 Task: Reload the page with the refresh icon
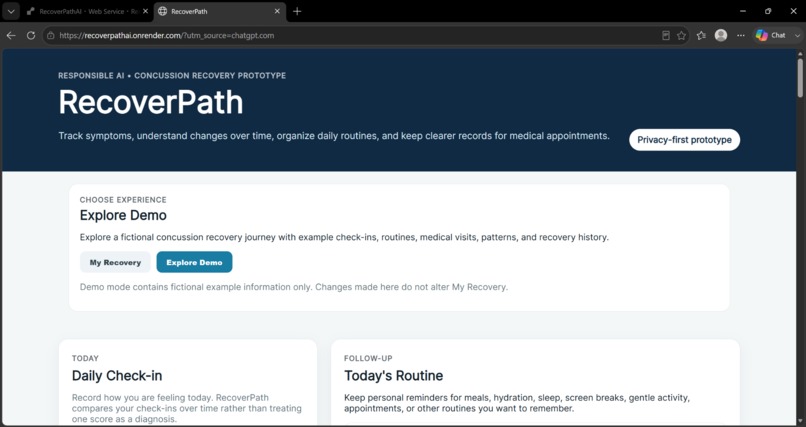coord(31,35)
